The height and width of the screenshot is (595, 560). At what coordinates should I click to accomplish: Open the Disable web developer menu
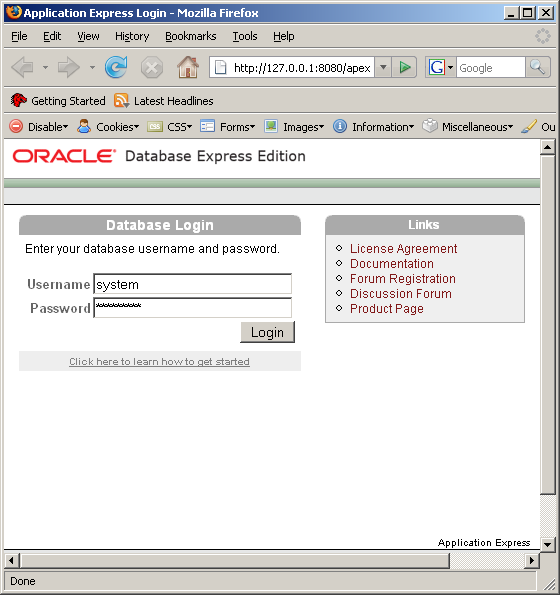point(38,127)
